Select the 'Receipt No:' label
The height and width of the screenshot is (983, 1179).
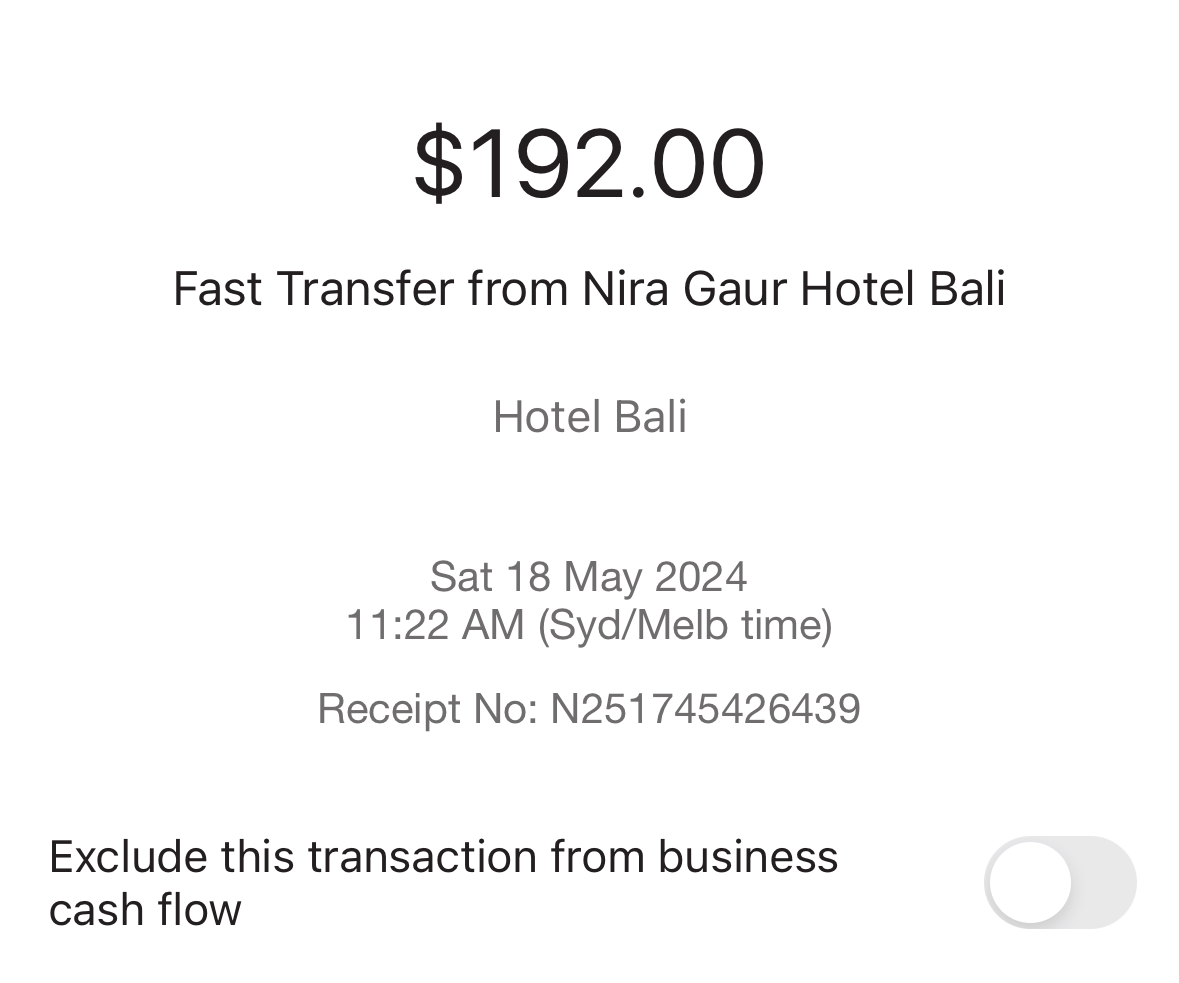[x=428, y=708]
